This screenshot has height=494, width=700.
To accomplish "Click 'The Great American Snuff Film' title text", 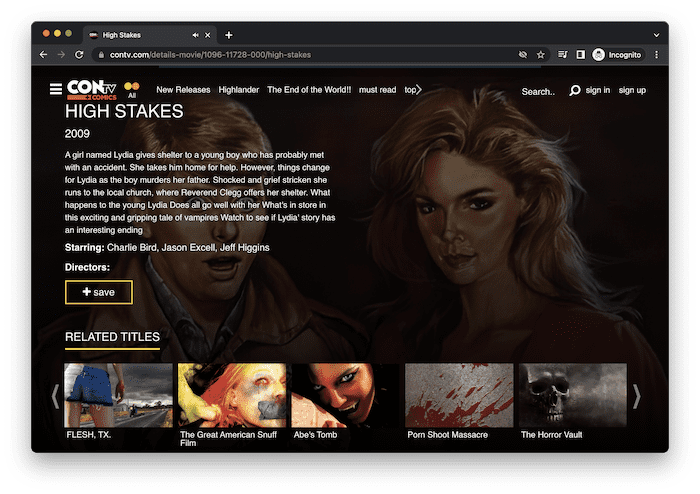I will pyautogui.click(x=228, y=439).
